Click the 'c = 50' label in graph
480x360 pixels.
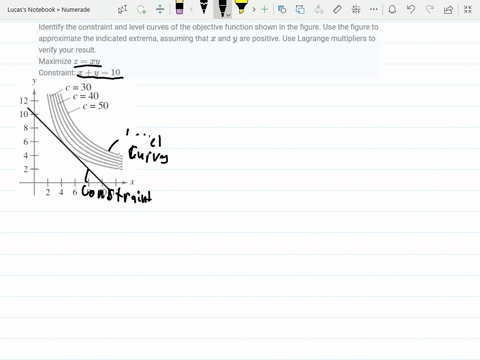click(95, 106)
